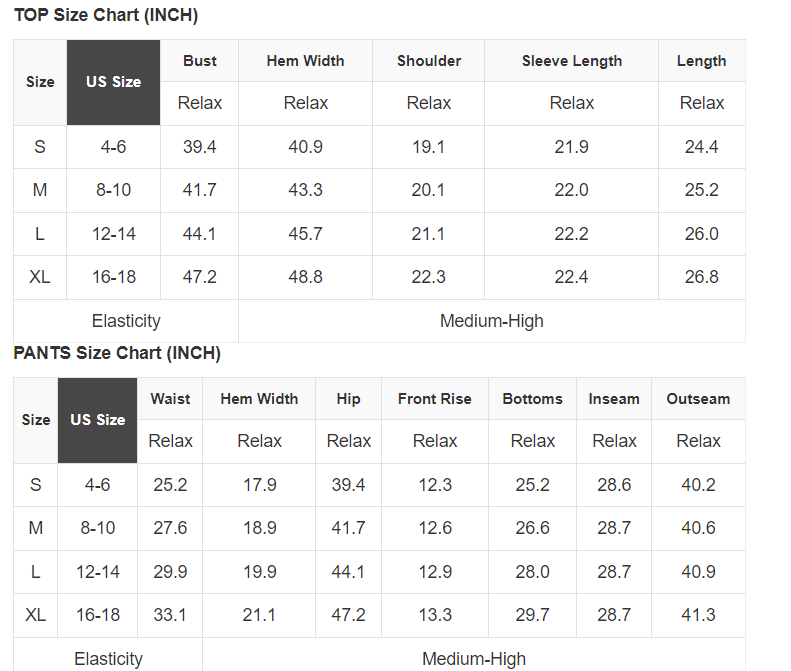This screenshot has width=791, height=671.
Task: Select the dark US Size header in pants chart
Action: [97, 420]
